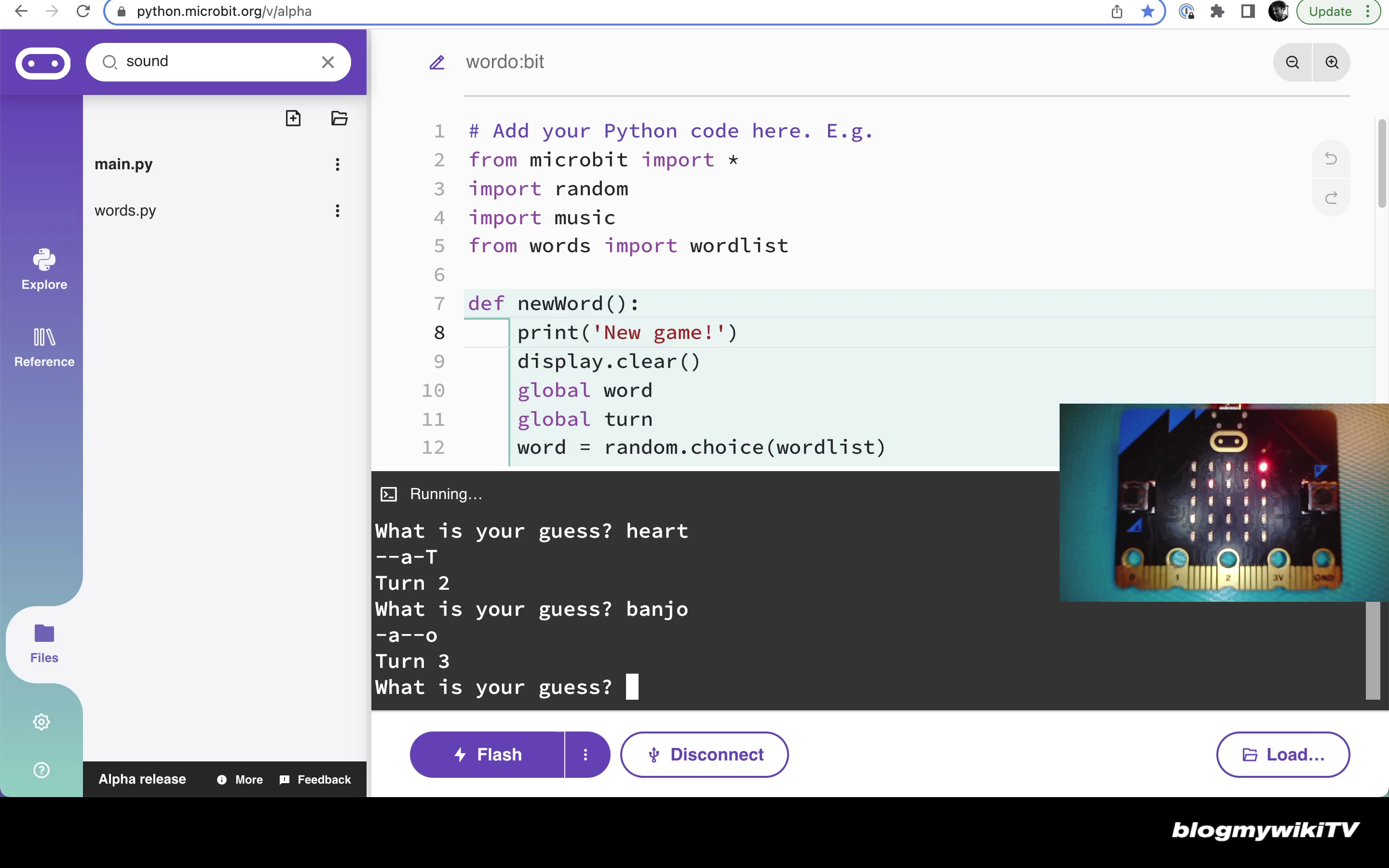Switch to the Reference tab
This screenshot has width=1389, height=868.
coord(44,347)
